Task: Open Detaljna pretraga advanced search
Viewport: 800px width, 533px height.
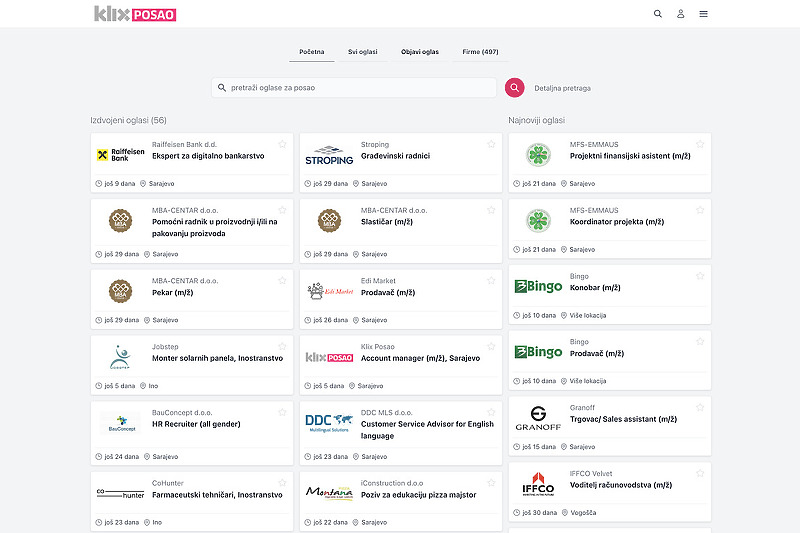Action: (562, 88)
